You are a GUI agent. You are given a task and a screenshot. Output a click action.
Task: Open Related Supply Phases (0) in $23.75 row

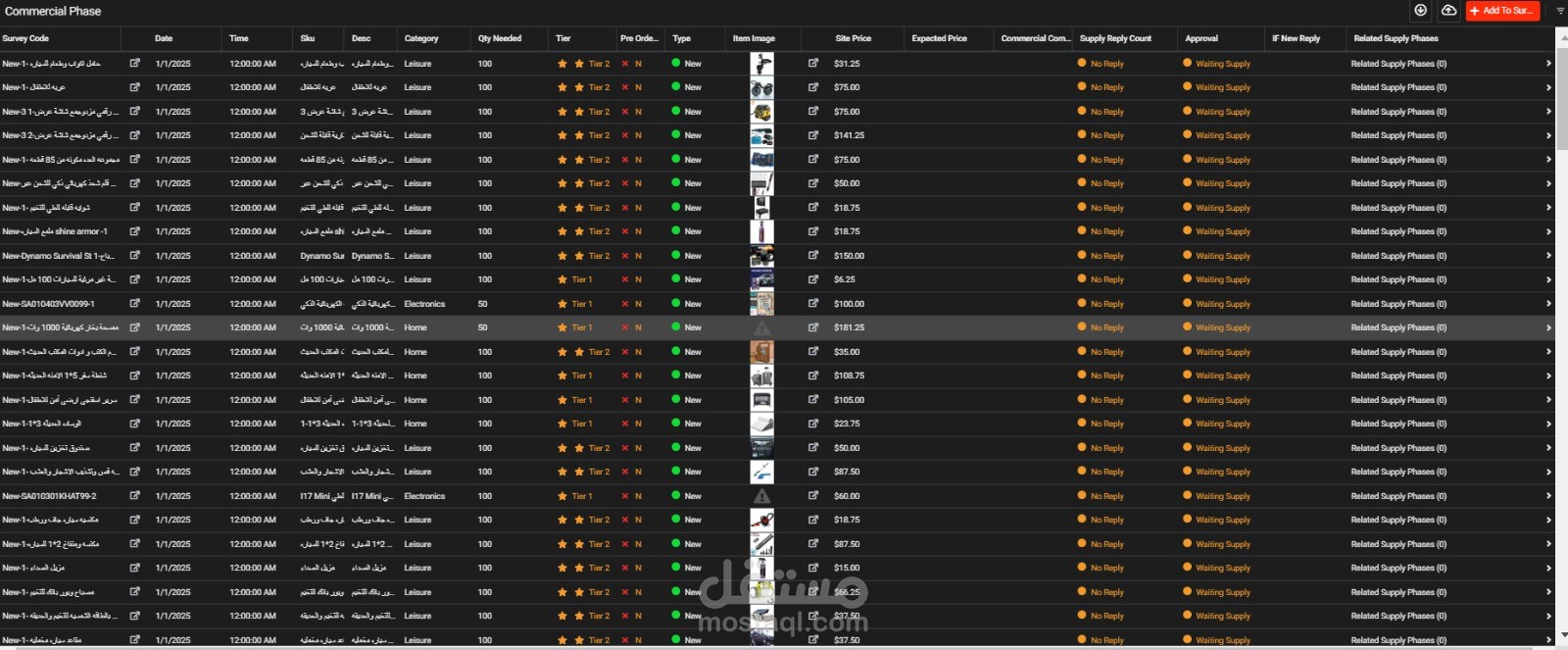click(x=1398, y=424)
